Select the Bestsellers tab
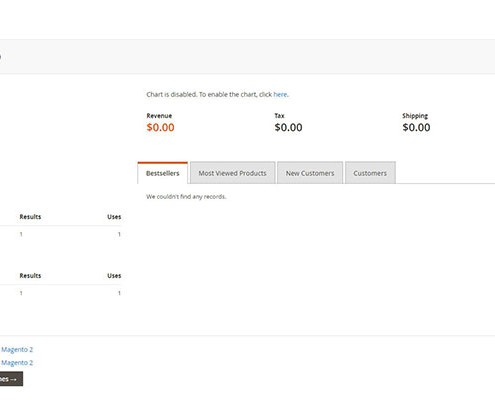The image size is (495, 400). point(163,173)
